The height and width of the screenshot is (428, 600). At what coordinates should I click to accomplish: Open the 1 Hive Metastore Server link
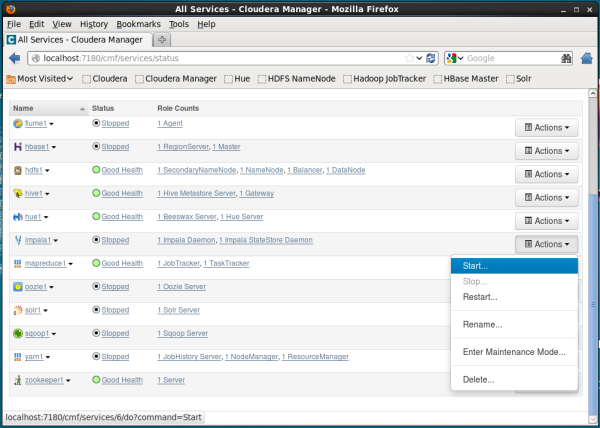196,194
